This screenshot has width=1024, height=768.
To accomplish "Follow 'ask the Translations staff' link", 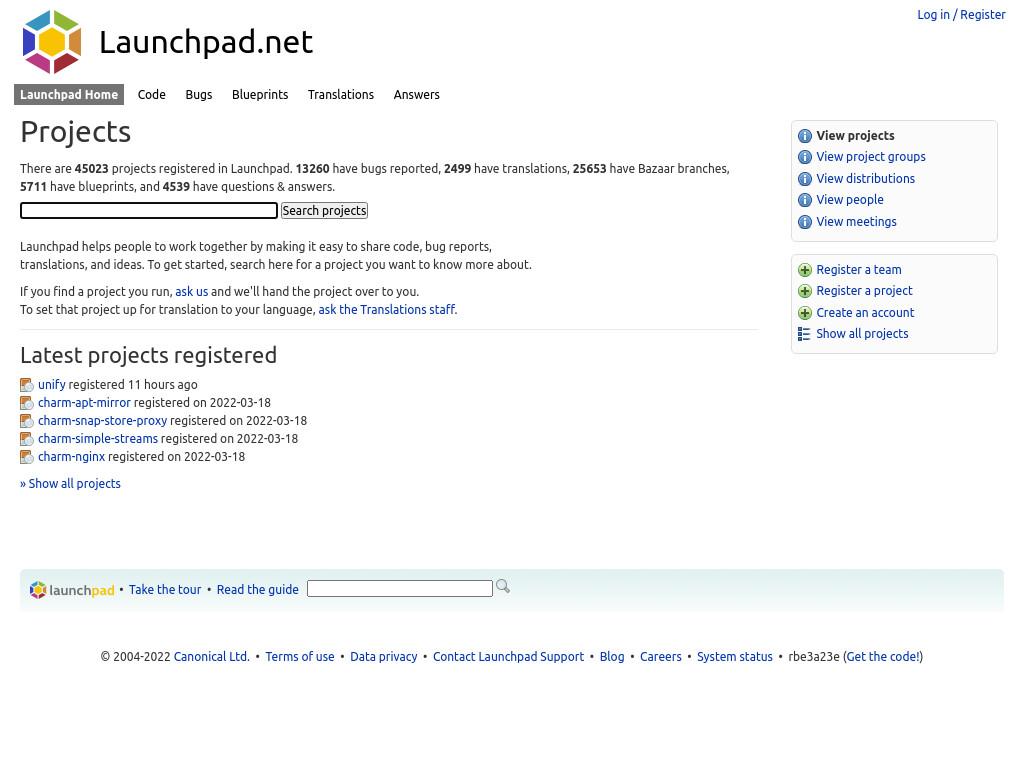I will (387, 310).
